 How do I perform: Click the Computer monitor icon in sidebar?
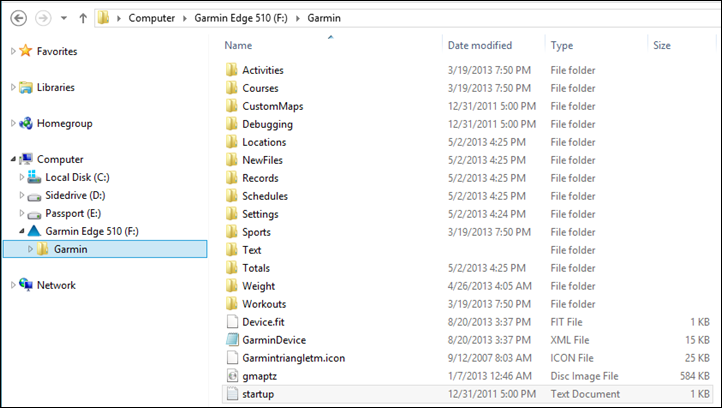[26, 159]
